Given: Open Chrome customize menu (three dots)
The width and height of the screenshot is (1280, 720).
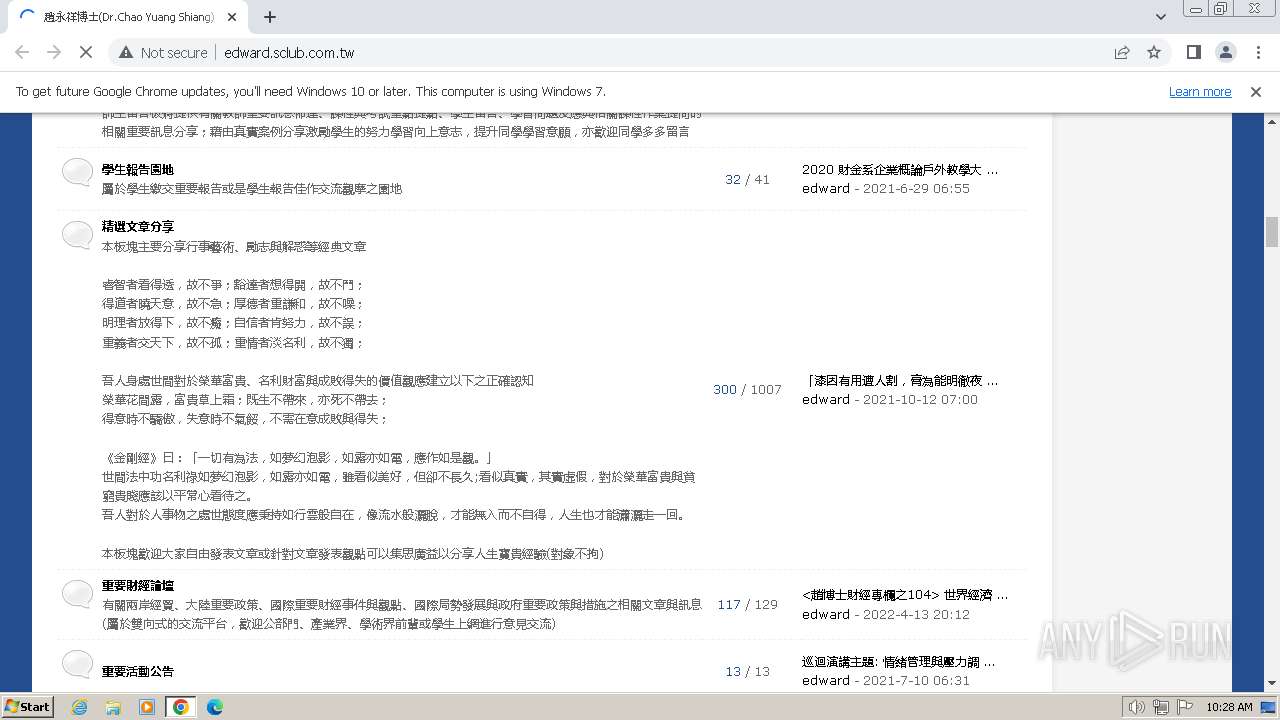Looking at the screenshot, I should 1257,52.
